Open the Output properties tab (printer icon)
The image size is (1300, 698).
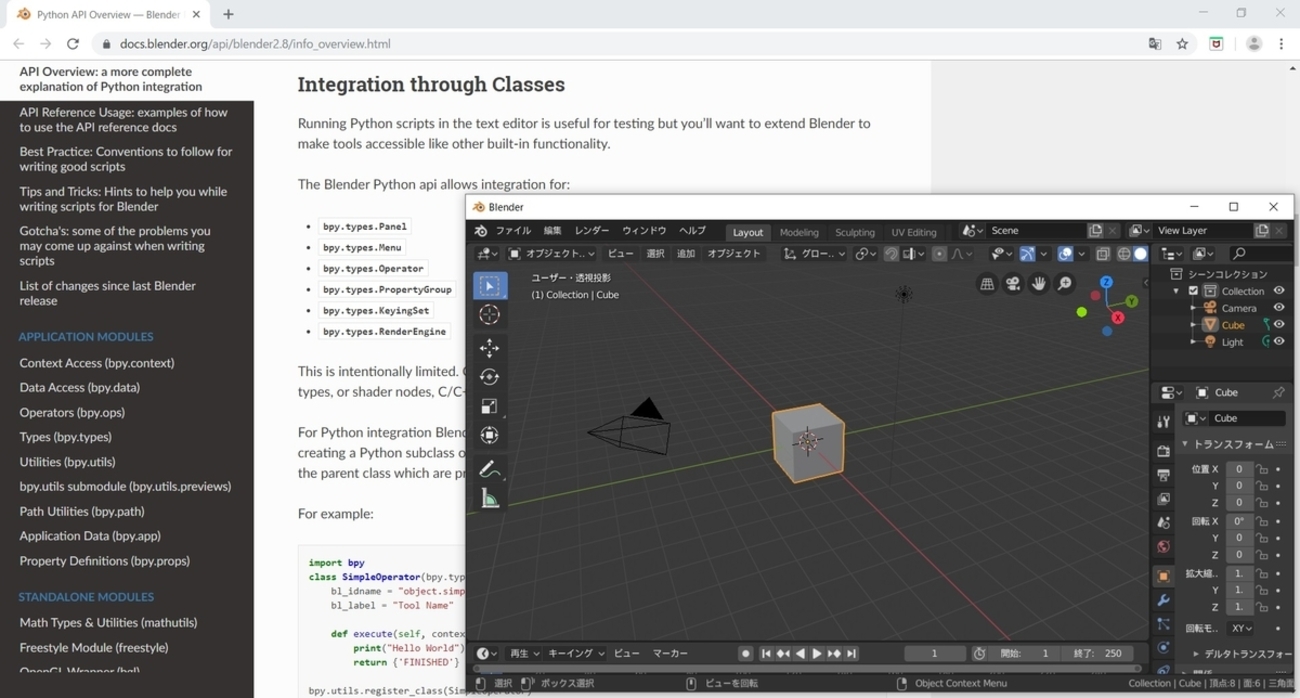click(1163, 475)
